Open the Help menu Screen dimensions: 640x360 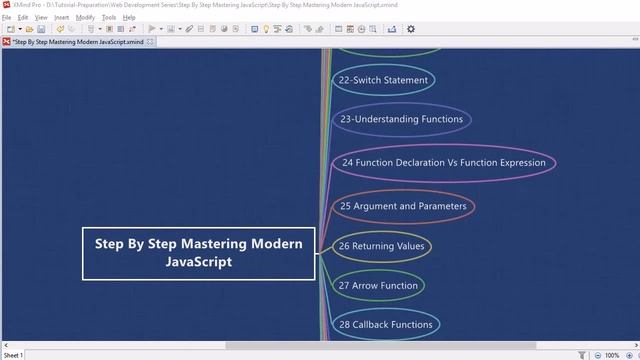129,18
